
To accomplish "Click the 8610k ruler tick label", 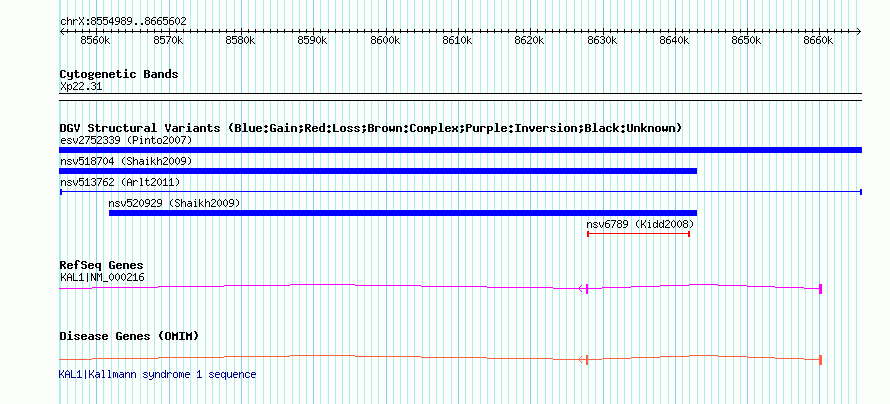I will pos(457,41).
